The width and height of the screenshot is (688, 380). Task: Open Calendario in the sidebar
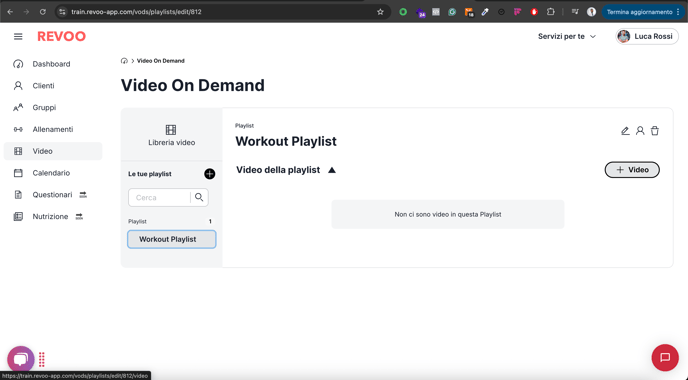click(x=53, y=173)
